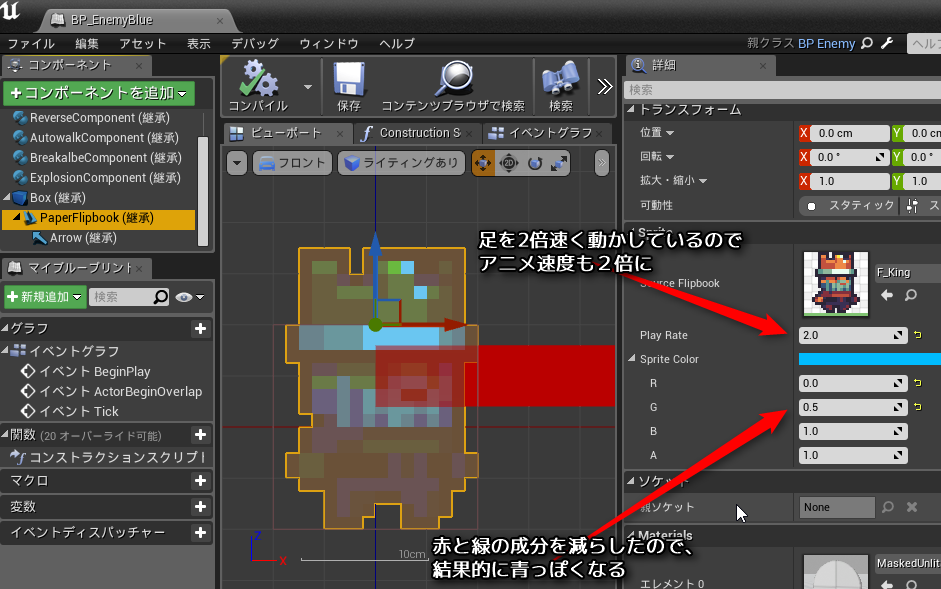Select the 2D translate-rotate tool icon
Image resolution: width=941 pixels, height=589 pixels.
coord(509,163)
